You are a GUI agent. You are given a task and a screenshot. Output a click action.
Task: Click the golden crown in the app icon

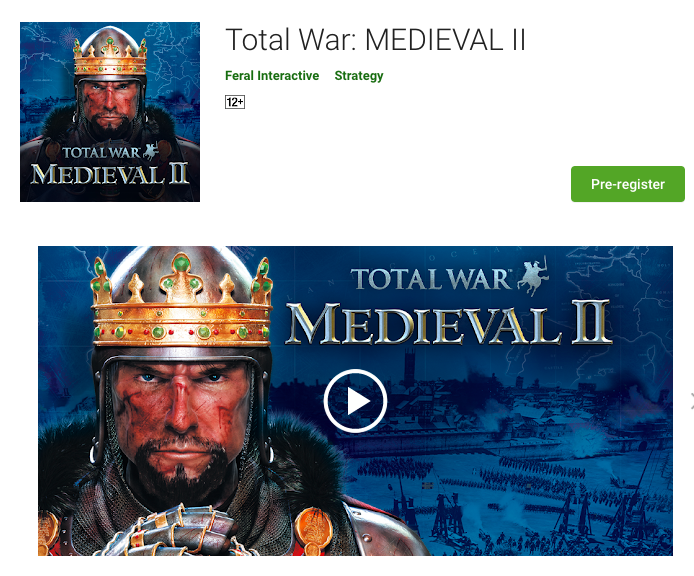tap(110, 57)
